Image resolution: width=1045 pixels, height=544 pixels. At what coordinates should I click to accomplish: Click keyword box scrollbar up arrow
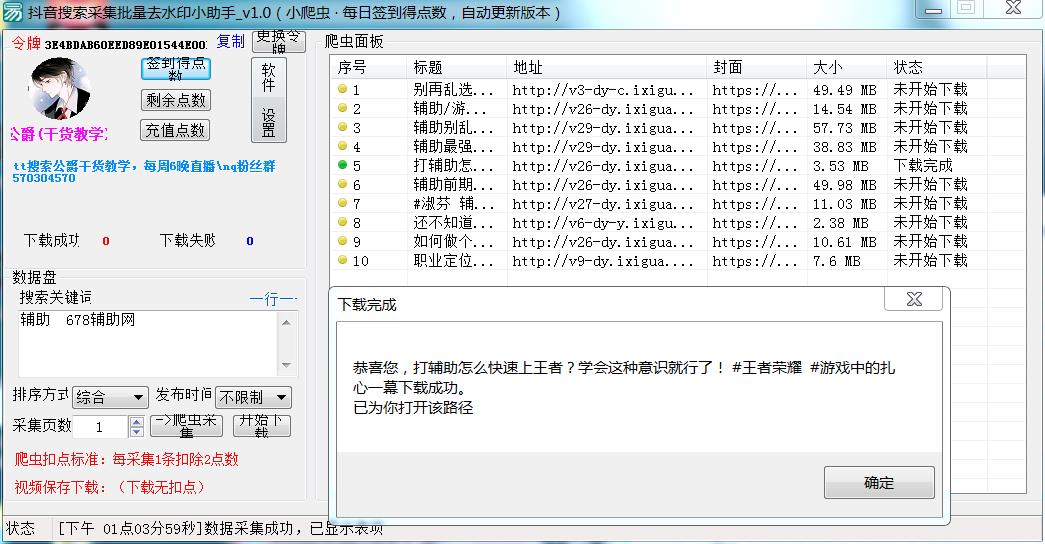[x=287, y=323]
